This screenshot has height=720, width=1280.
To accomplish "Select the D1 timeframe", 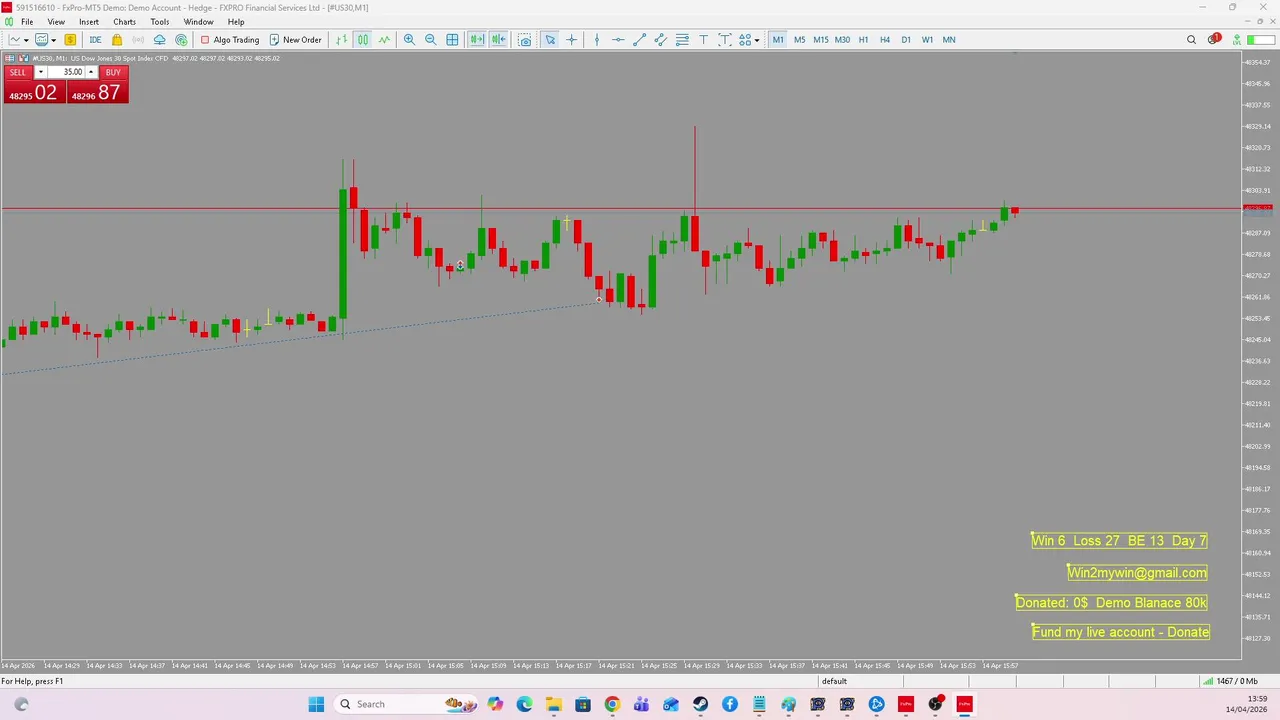I will pos(906,40).
